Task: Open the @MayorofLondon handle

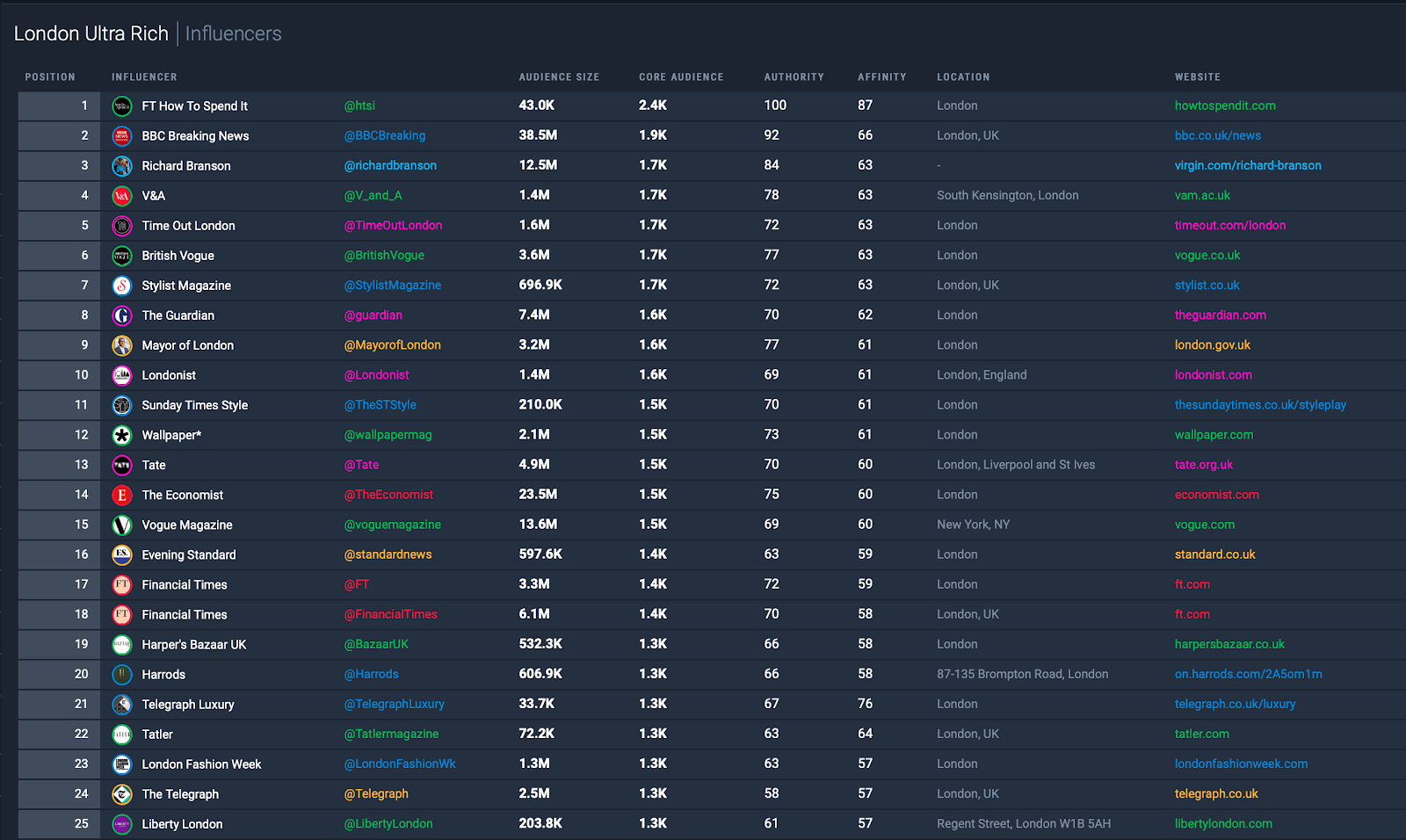Action: (x=393, y=344)
